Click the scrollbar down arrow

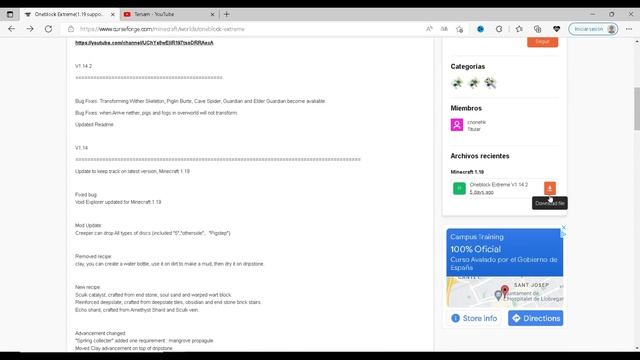(637, 348)
